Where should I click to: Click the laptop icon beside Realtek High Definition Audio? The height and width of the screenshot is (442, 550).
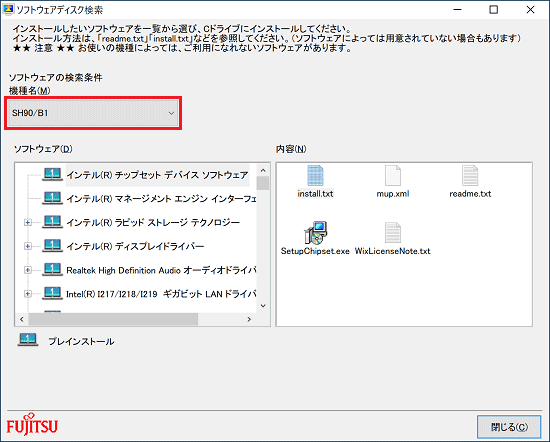point(53,270)
